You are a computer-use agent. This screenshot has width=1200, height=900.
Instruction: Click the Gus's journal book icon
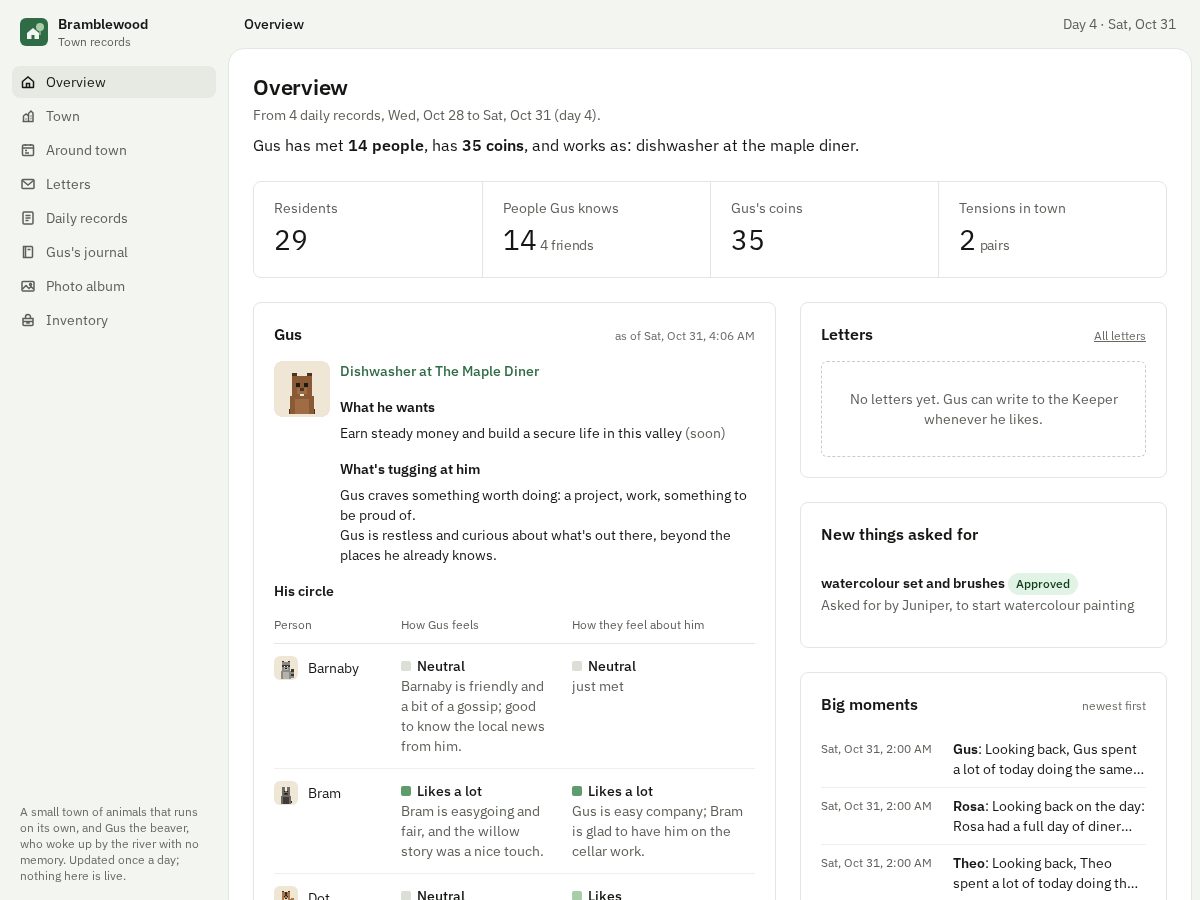coord(28,252)
